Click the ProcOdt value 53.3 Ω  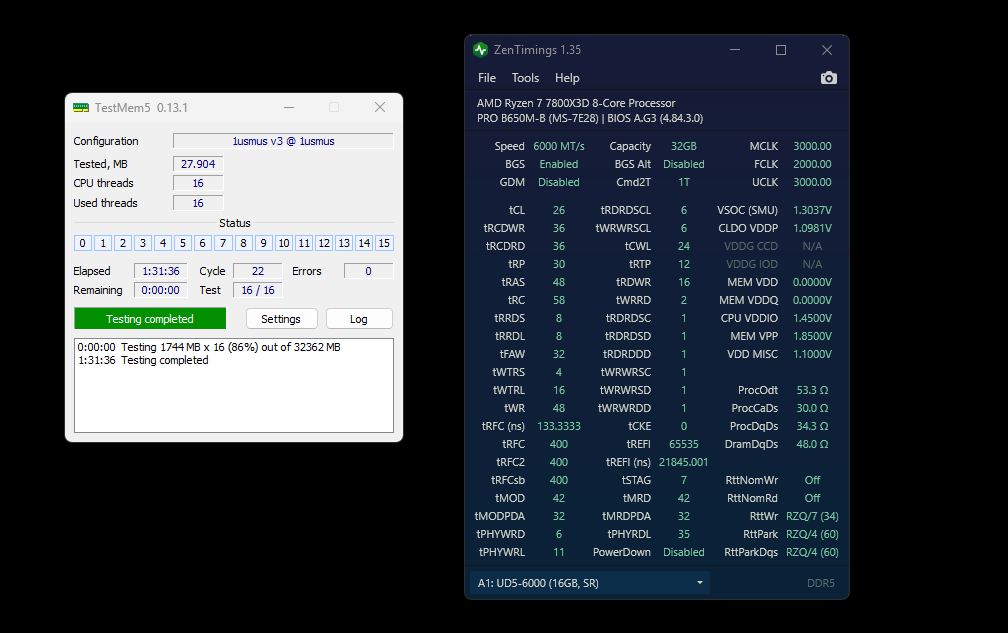[x=812, y=390]
